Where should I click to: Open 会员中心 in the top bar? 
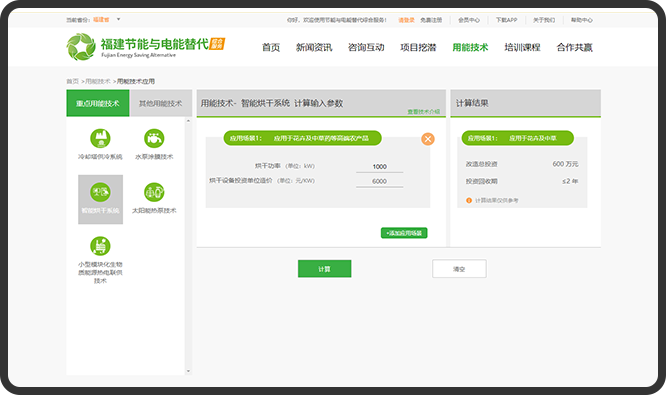click(469, 20)
